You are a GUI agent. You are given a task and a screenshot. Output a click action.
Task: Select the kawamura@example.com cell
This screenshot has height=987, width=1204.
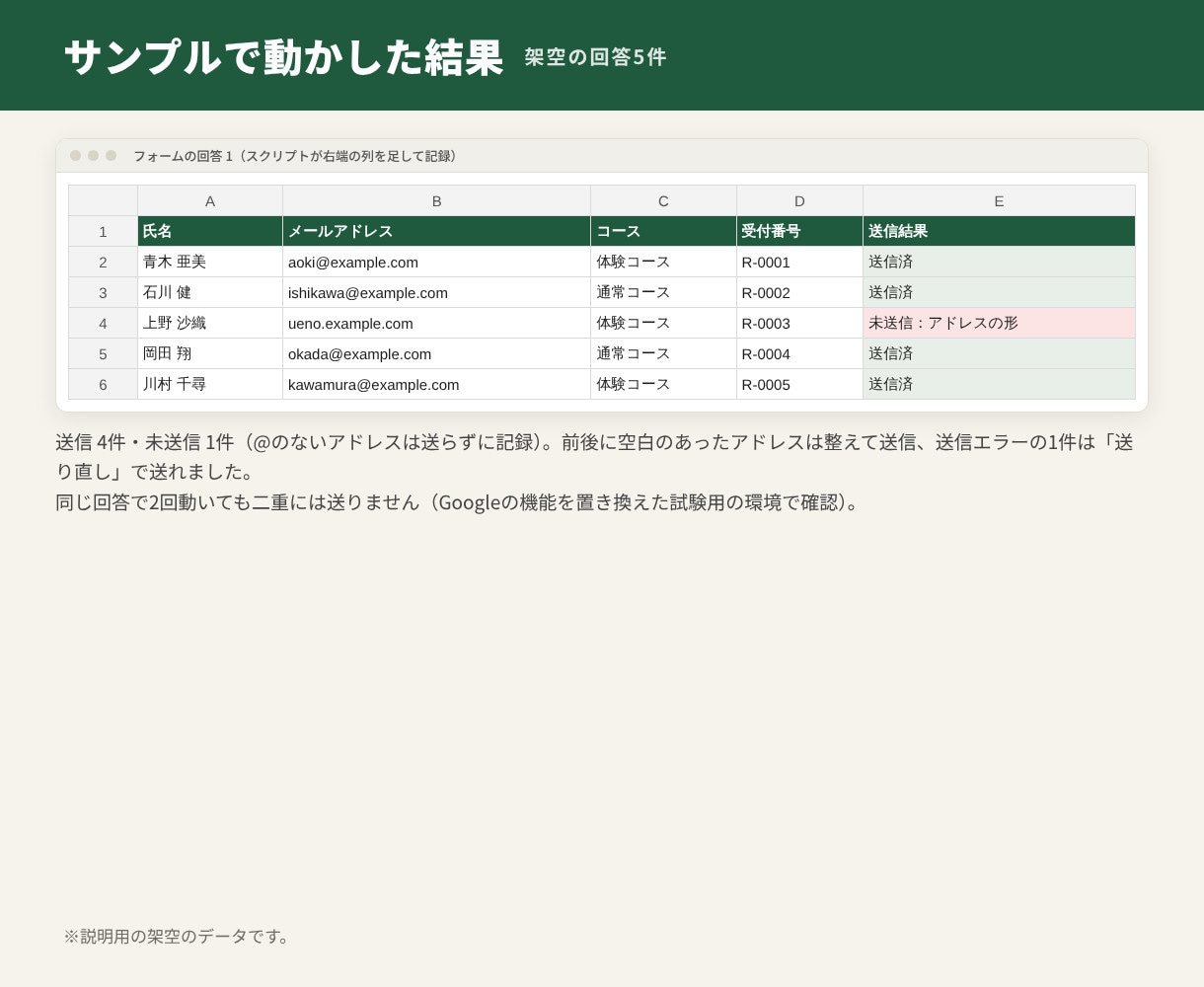point(437,384)
